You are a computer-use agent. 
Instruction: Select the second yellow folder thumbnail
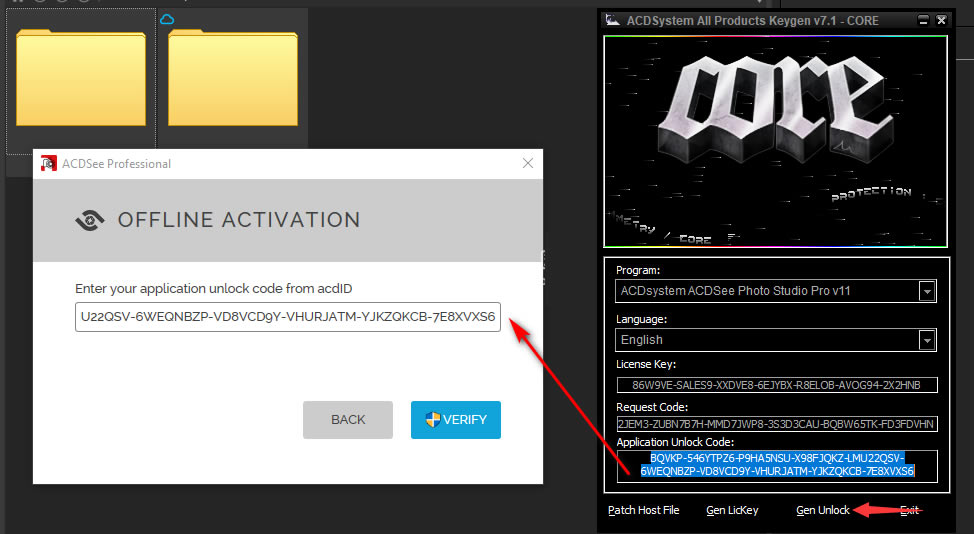tap(233, 78)
